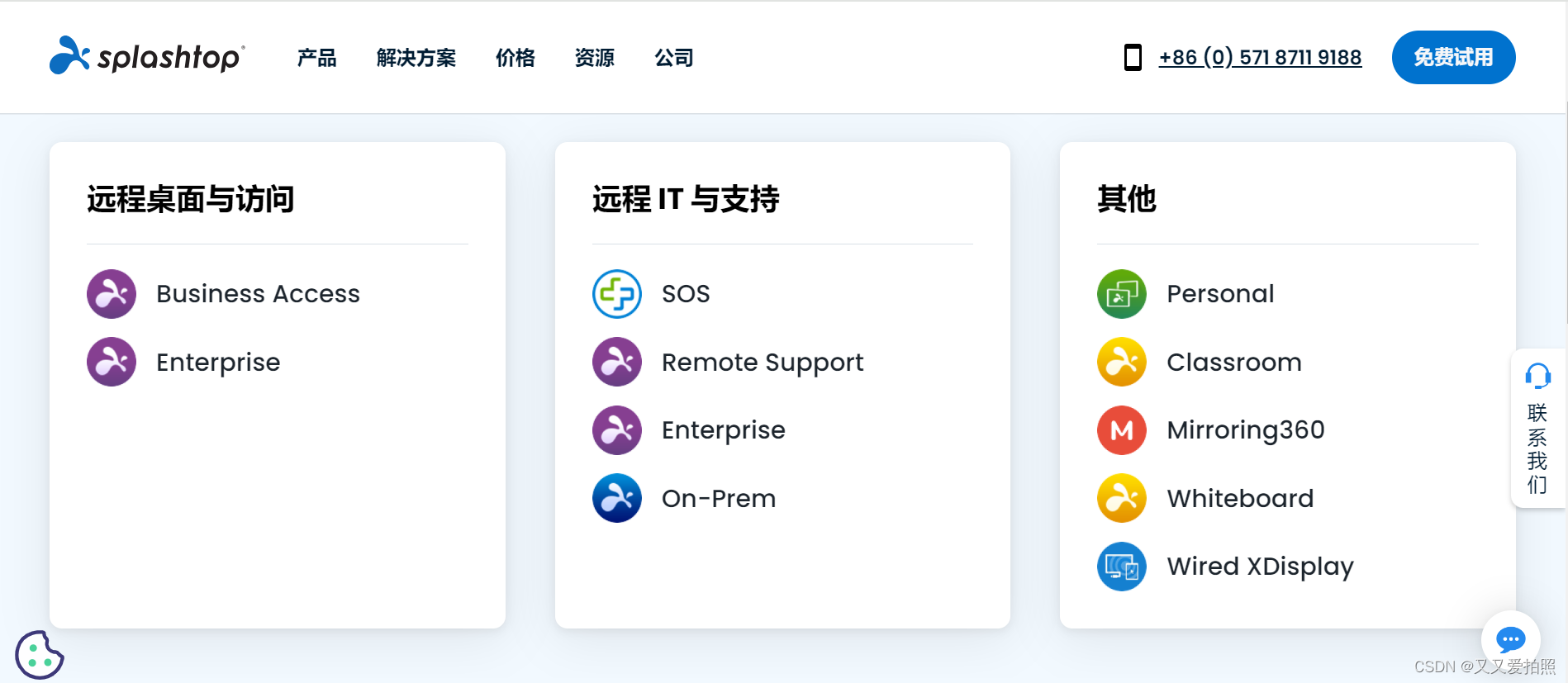Image resolution: width=1568 pixels, height=683 pixels.
Task: Click the +86 (0) 571 8711 9188 link
Action: tap(1260, 58)
